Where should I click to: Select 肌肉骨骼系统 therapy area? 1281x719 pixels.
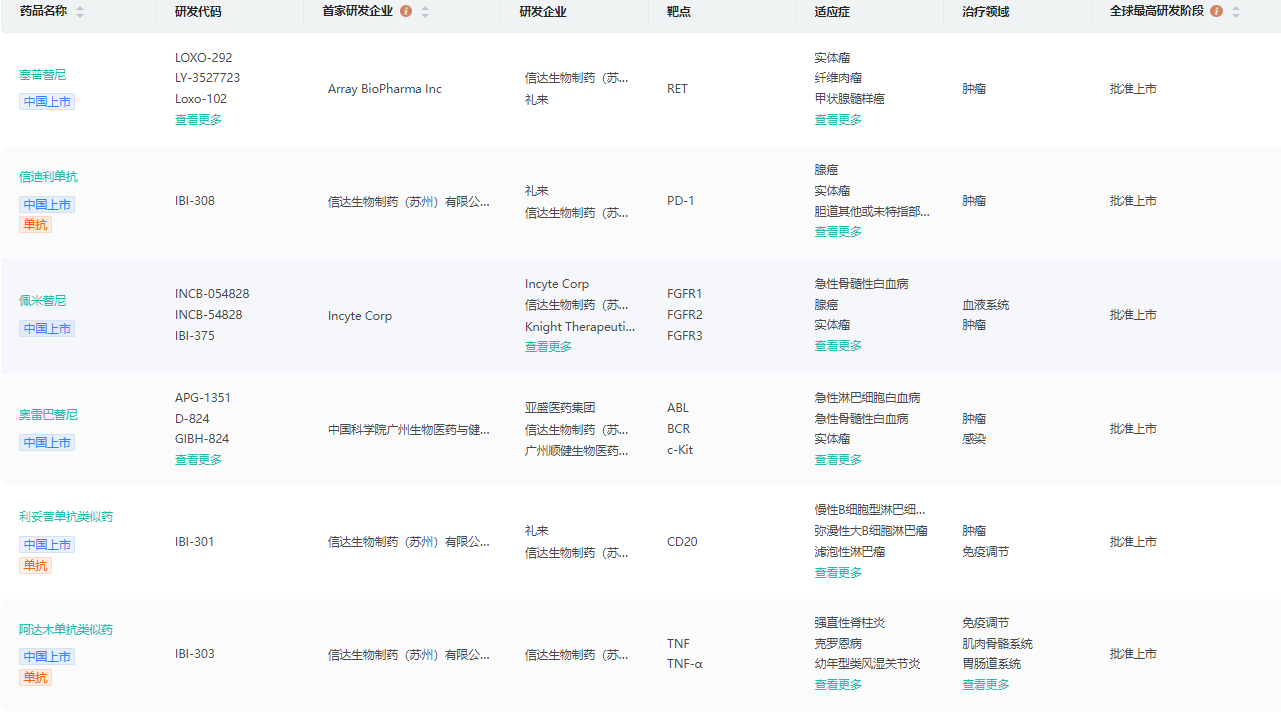pos(998,644)
